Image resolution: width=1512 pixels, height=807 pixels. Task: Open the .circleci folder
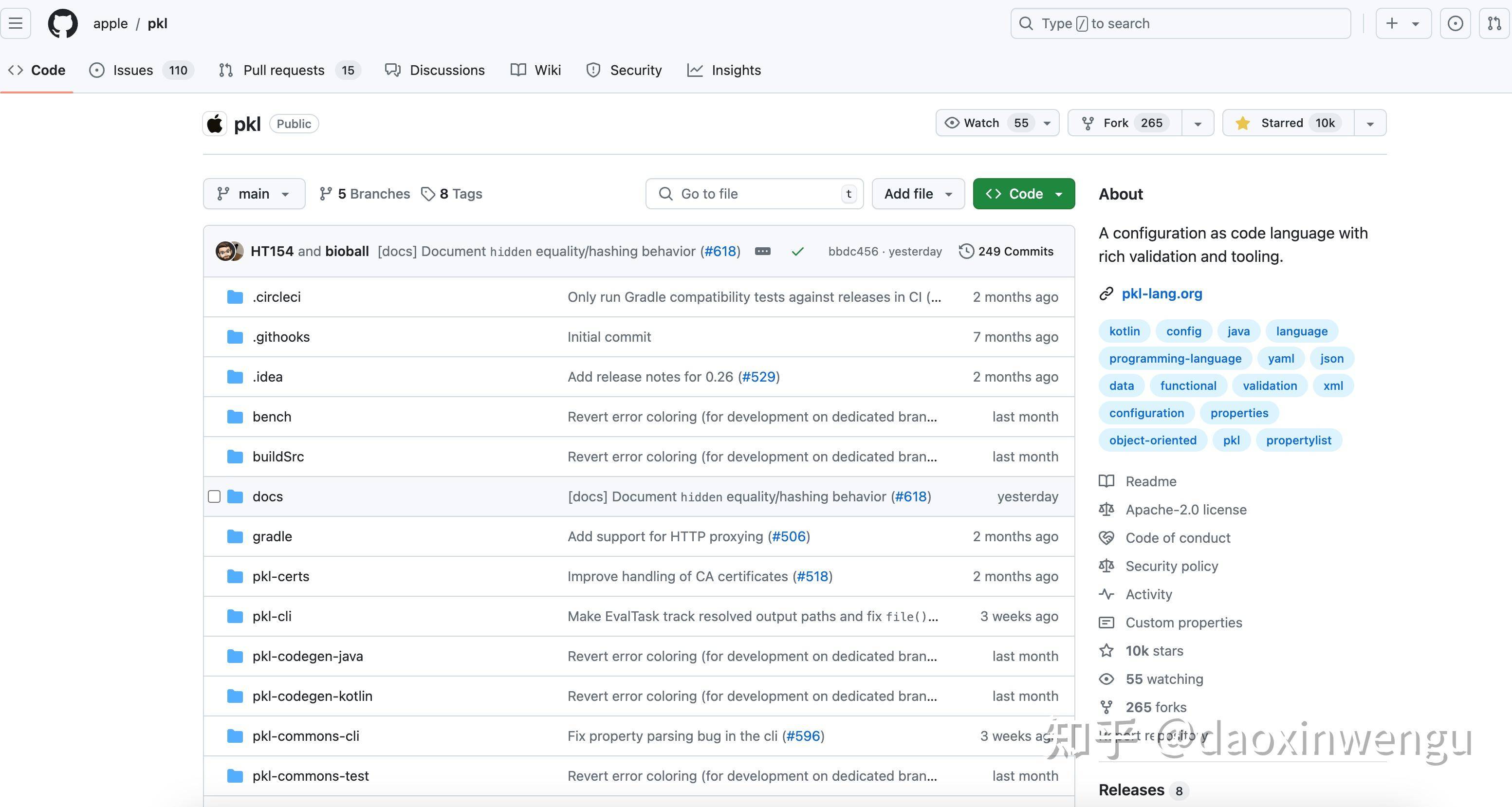tap(277, 297)
